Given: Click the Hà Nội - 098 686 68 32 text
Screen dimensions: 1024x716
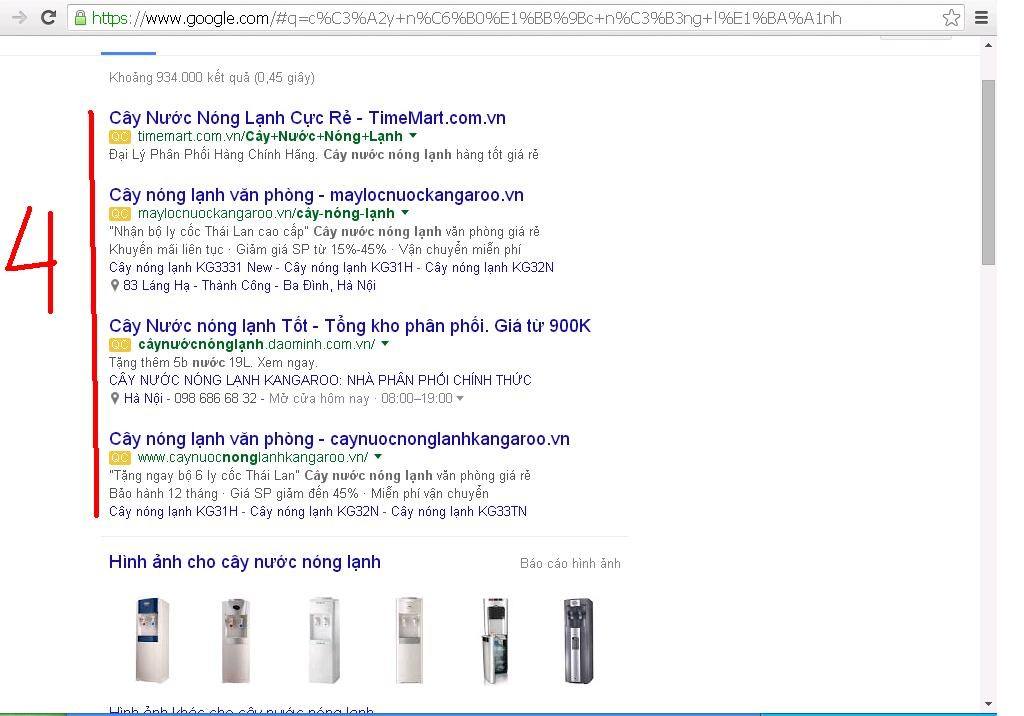Looking at the screenshot, I should tap(190, 398).
